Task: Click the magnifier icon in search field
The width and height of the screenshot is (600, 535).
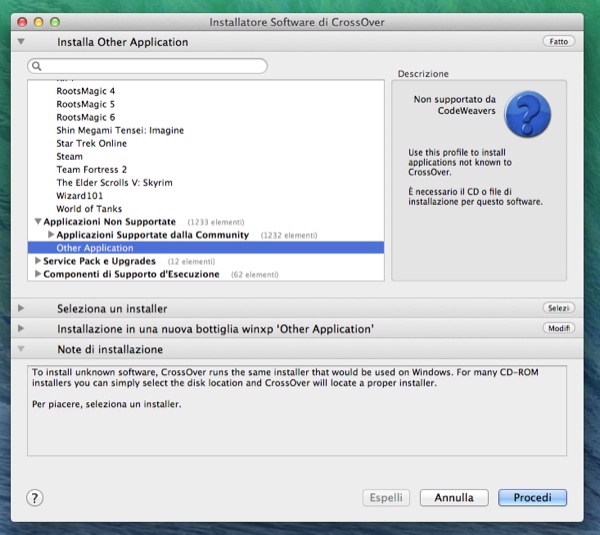Action: click(36, 66)
